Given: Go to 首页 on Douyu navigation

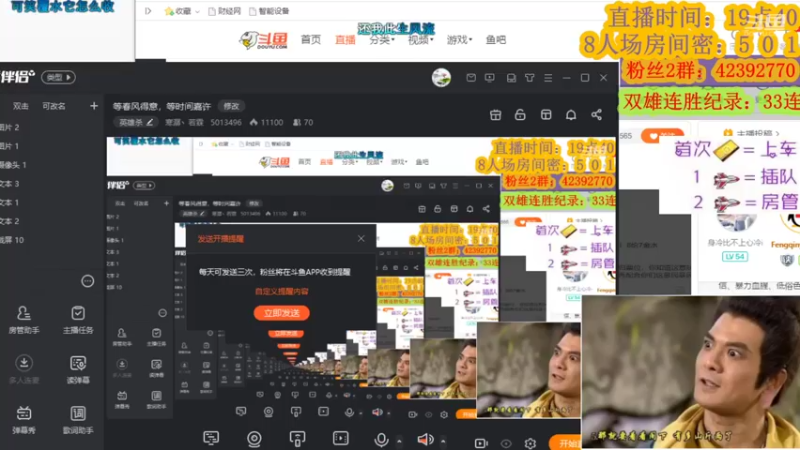Looking at the screenshot, I should pos(311,40).
